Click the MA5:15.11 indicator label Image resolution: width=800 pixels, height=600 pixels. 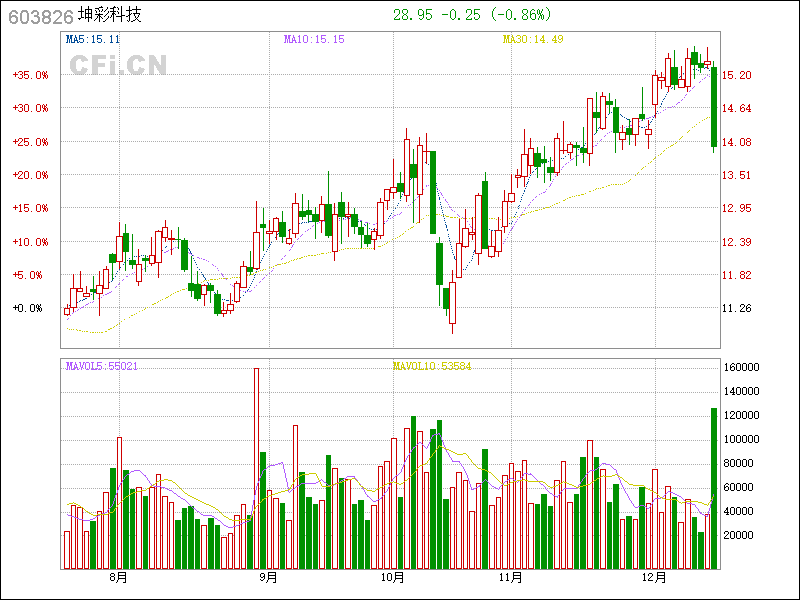click(x=93, y=39)
